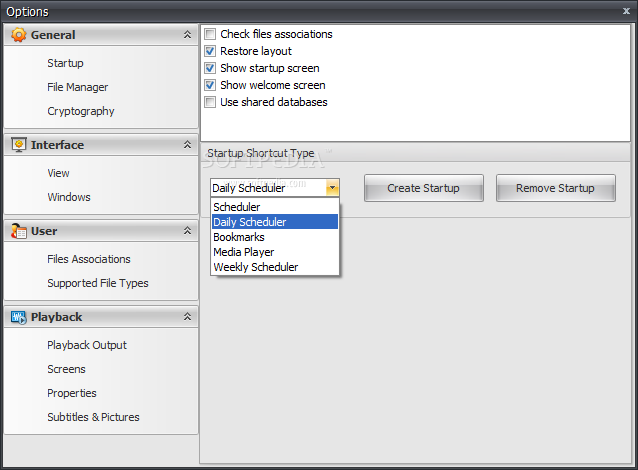
Task: Select Media Player from the dropdown list
Action: pyautogui.click(x=275, y=252)
